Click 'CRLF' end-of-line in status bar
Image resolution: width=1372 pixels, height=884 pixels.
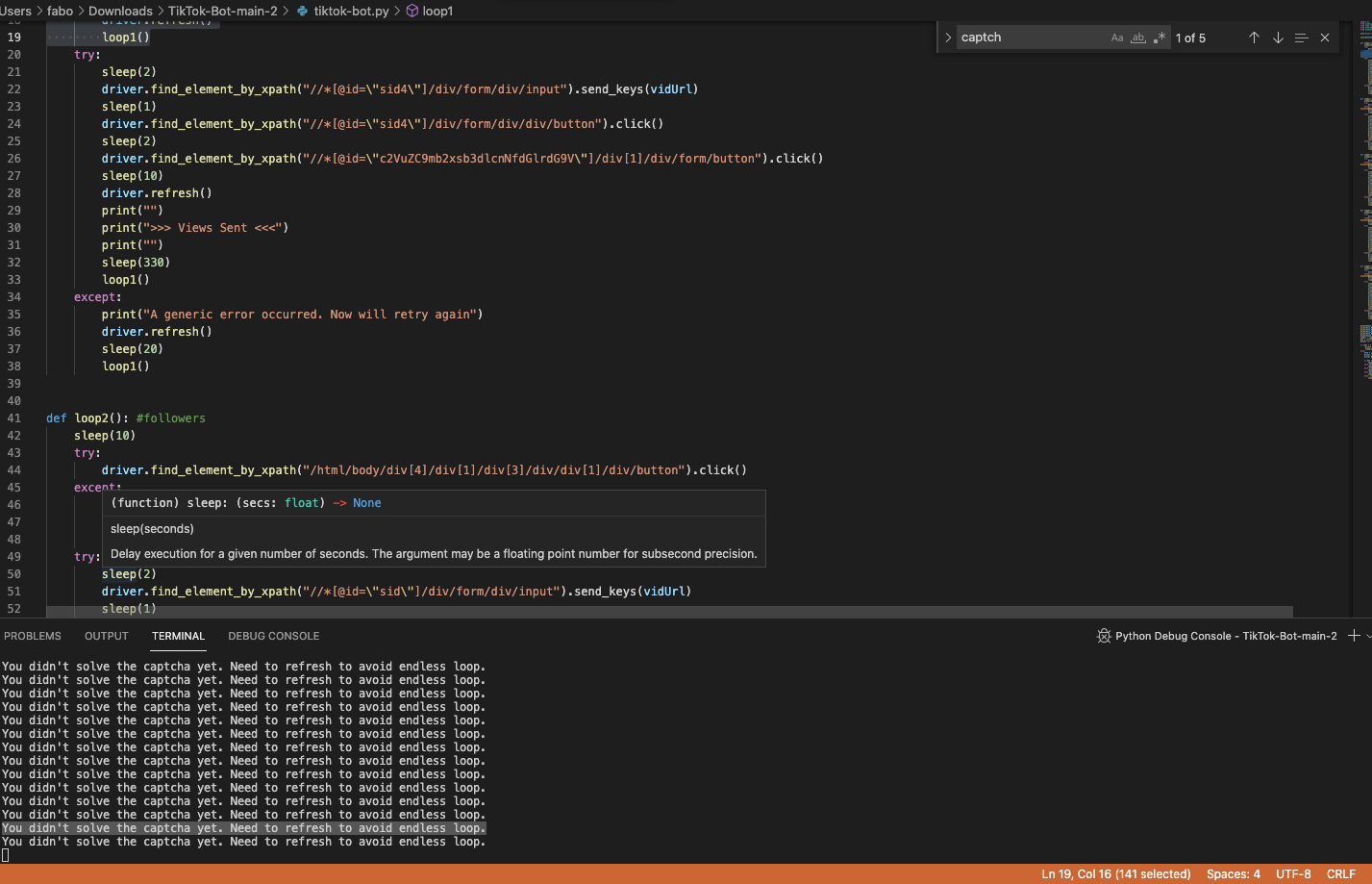(1341, 874)
